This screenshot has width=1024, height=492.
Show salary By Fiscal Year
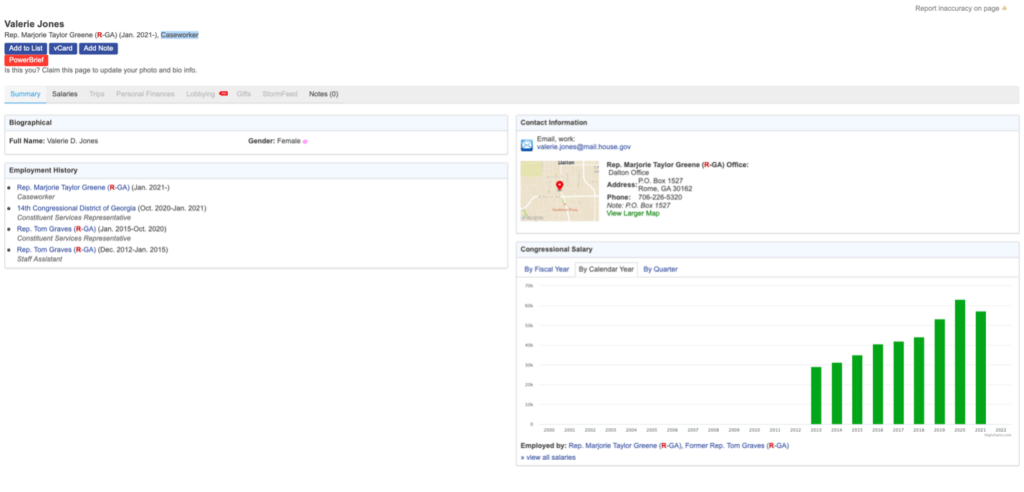coord(547,269)
